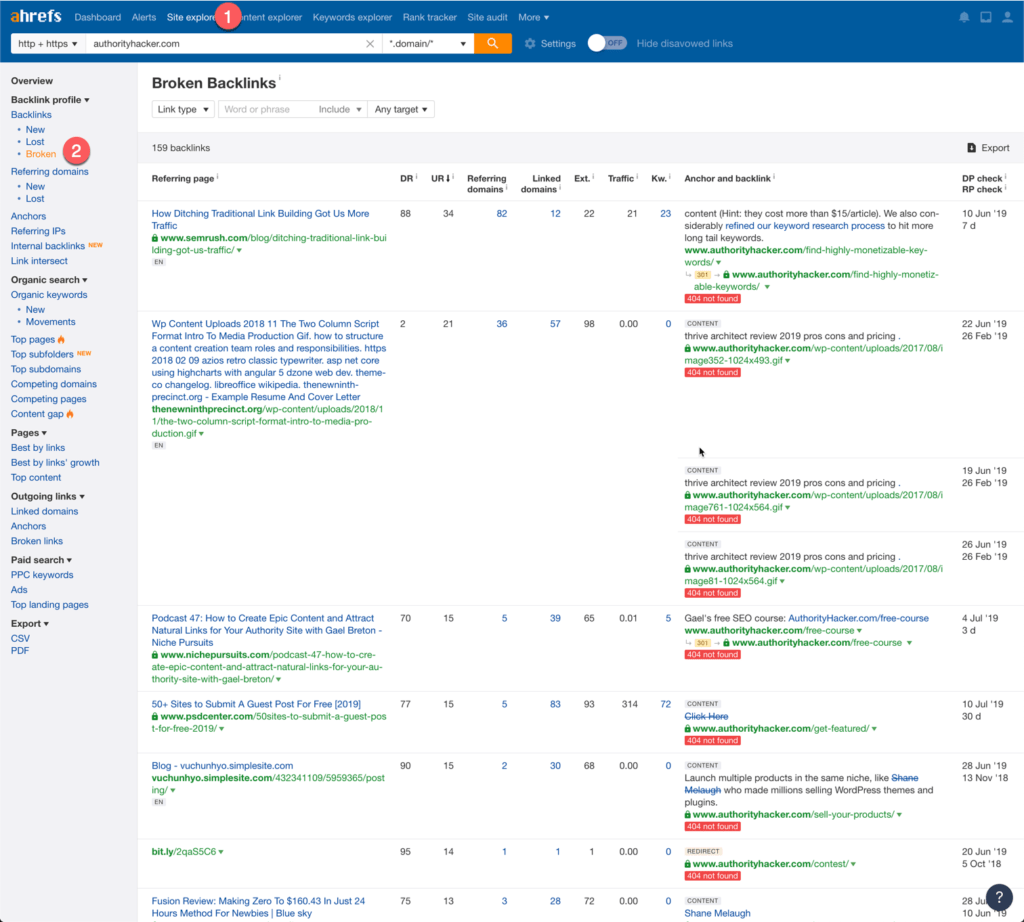The height and width of the screenshot is (922, 1024).
Task: Click the orange search magnifier button
Action: 492,43
